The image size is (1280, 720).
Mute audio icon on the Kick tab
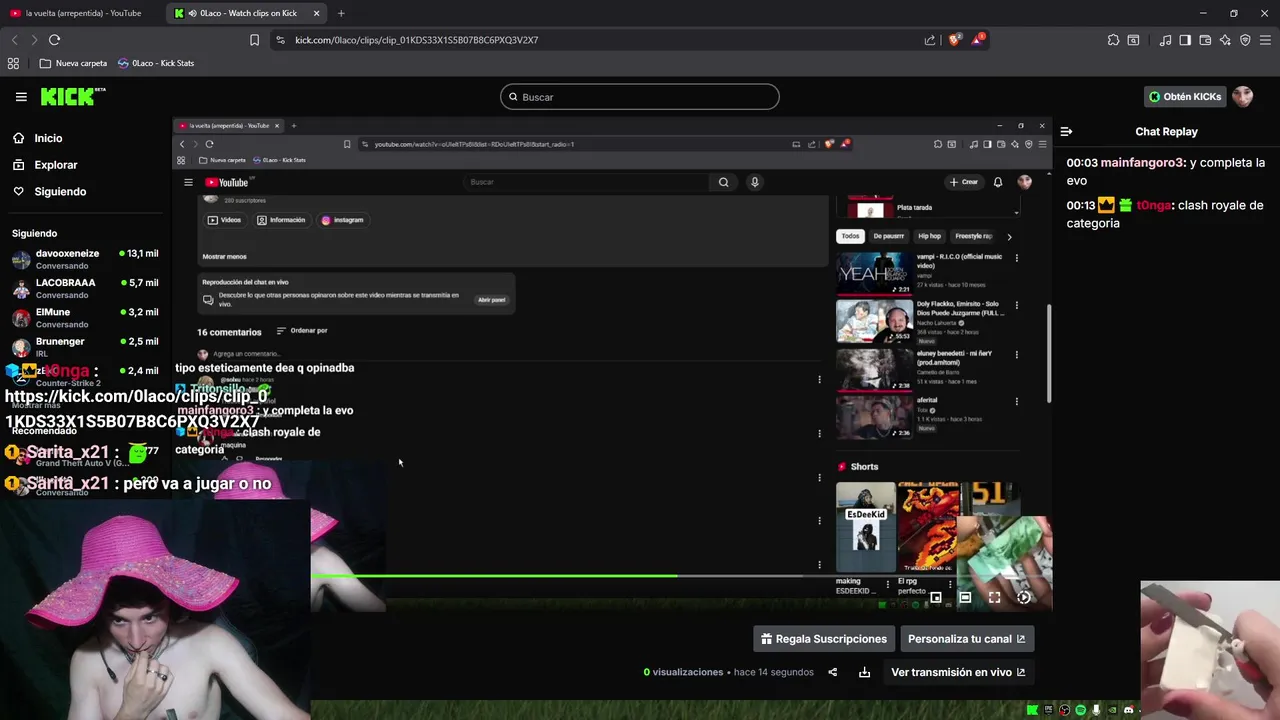(191, 13)
